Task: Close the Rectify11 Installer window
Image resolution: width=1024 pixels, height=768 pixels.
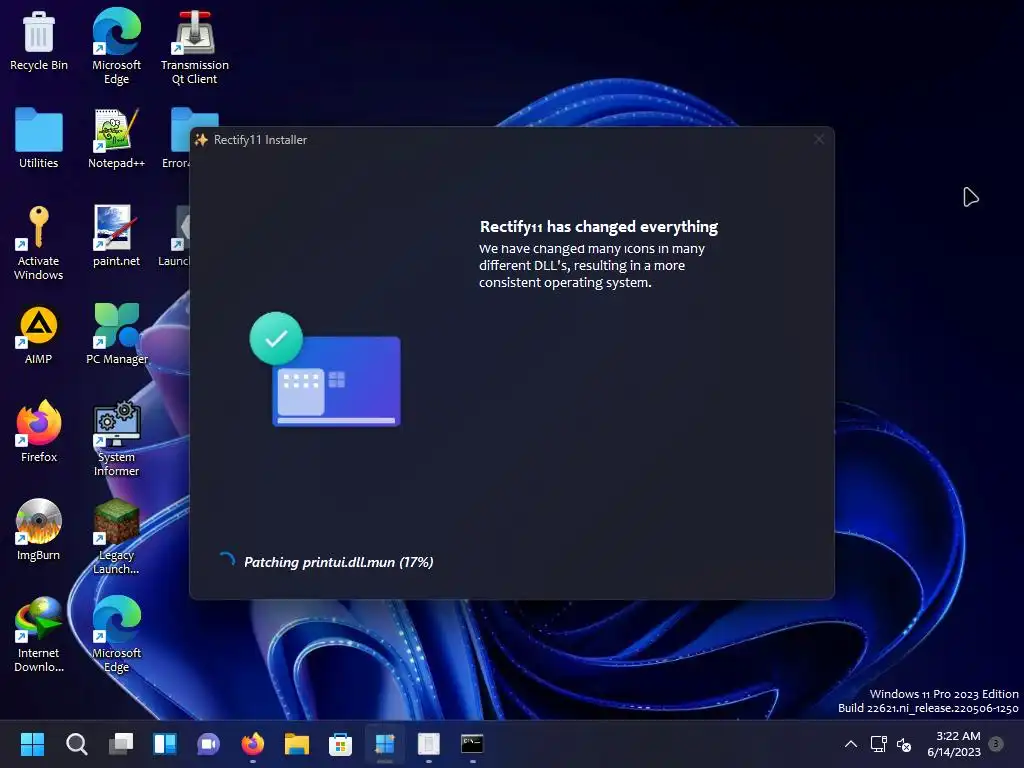Action: click(x=819, y=139)
